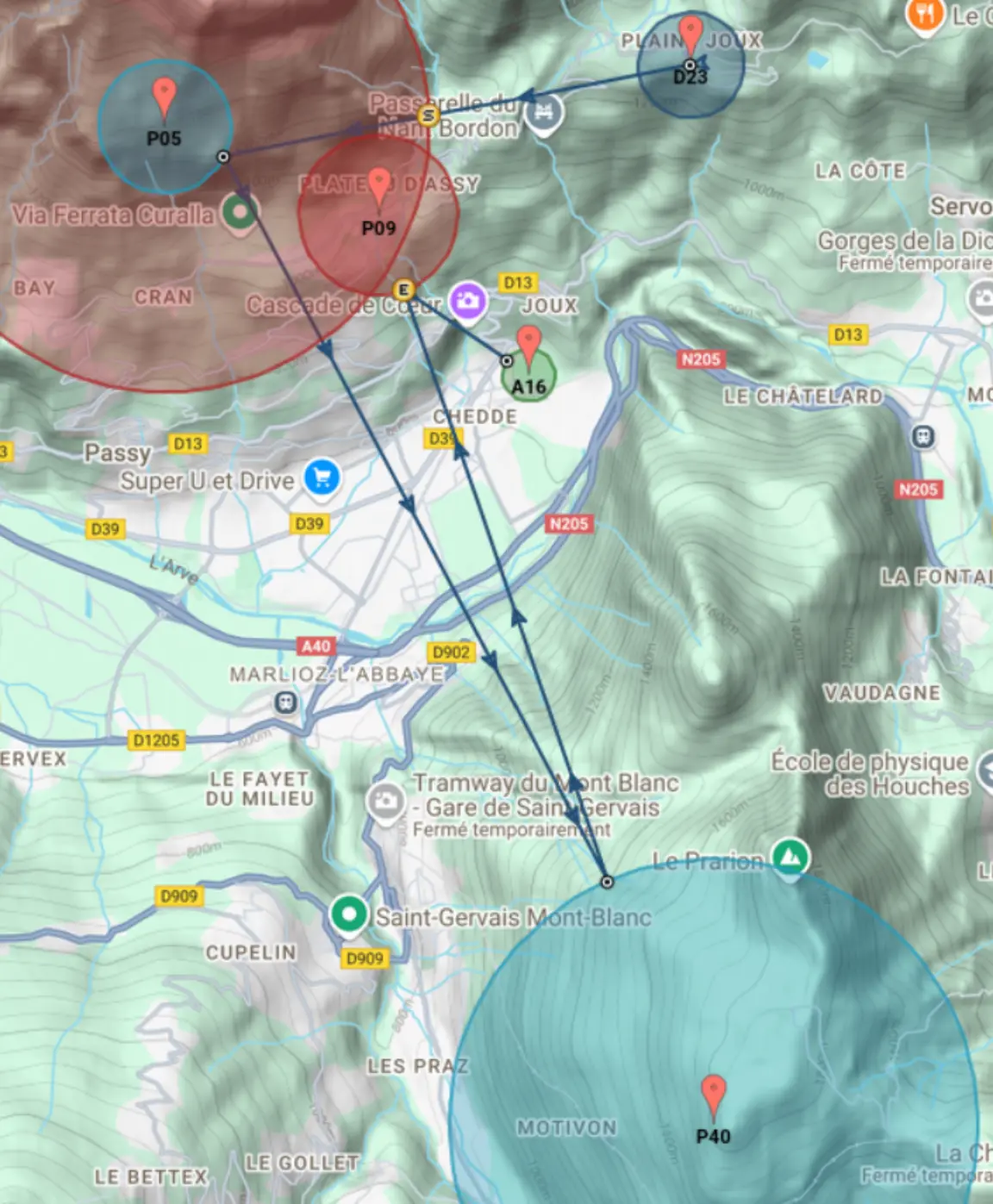Click the CUPELIN locality label
This screenshot has width=993, height=1204.
tap(251, 952)
